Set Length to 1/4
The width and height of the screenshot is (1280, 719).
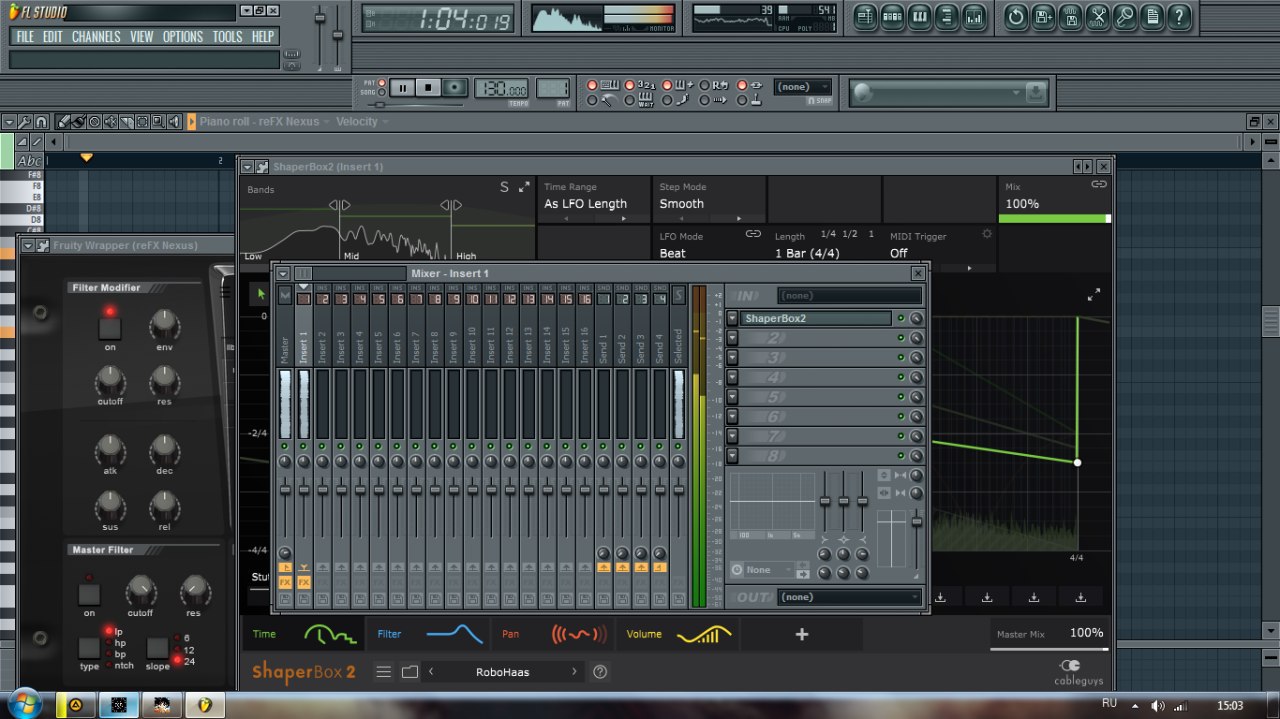pos(828,234)
